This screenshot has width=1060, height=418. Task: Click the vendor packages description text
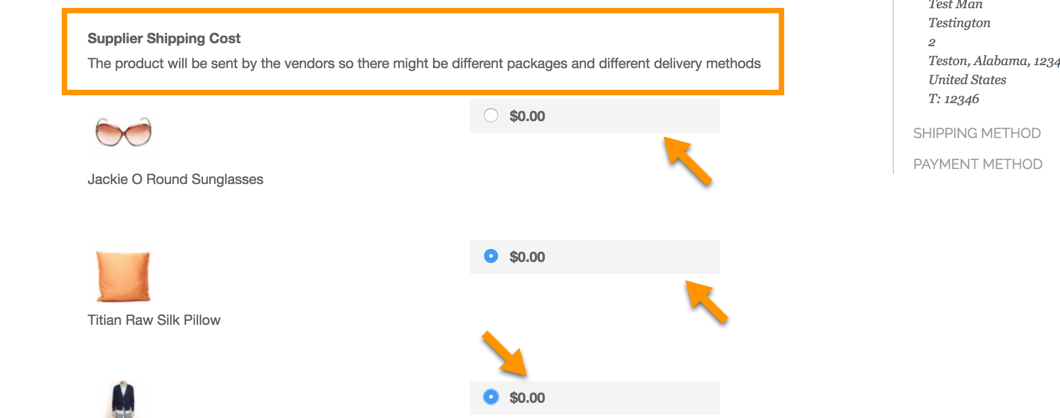[x=424, y=64]
